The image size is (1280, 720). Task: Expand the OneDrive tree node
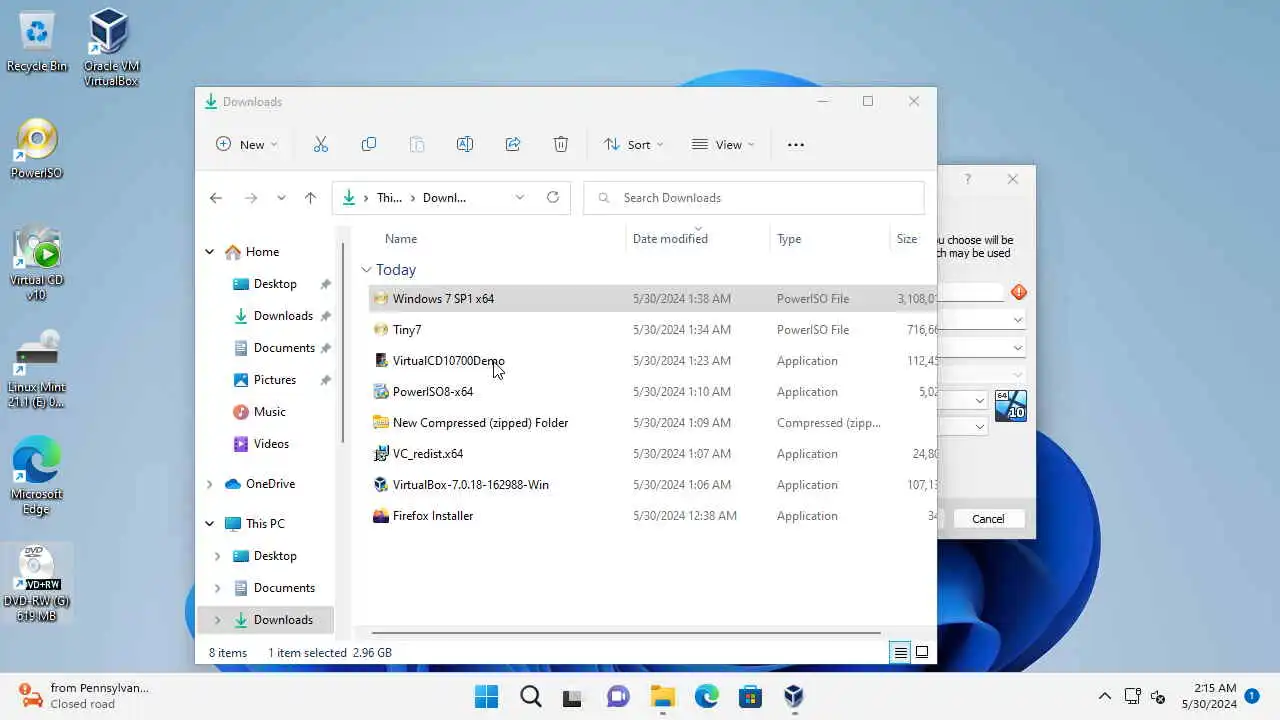[209, 484]
